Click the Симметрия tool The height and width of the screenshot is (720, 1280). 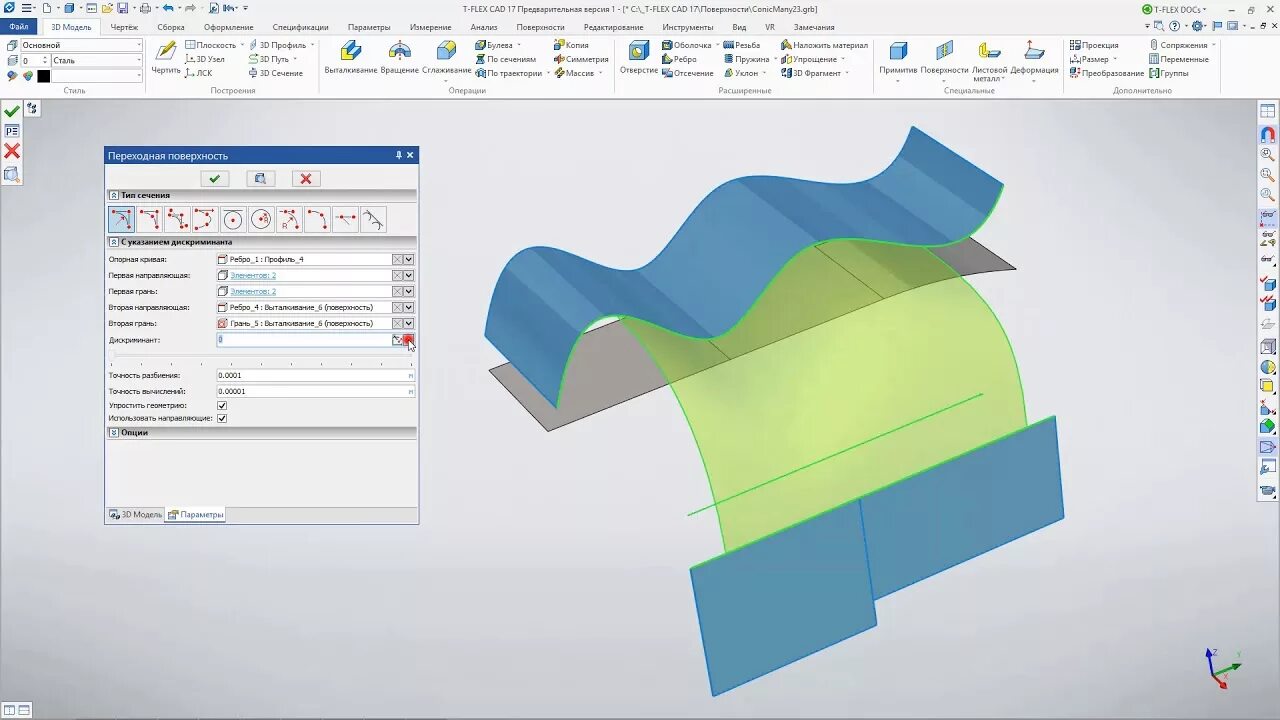[580, 59]
